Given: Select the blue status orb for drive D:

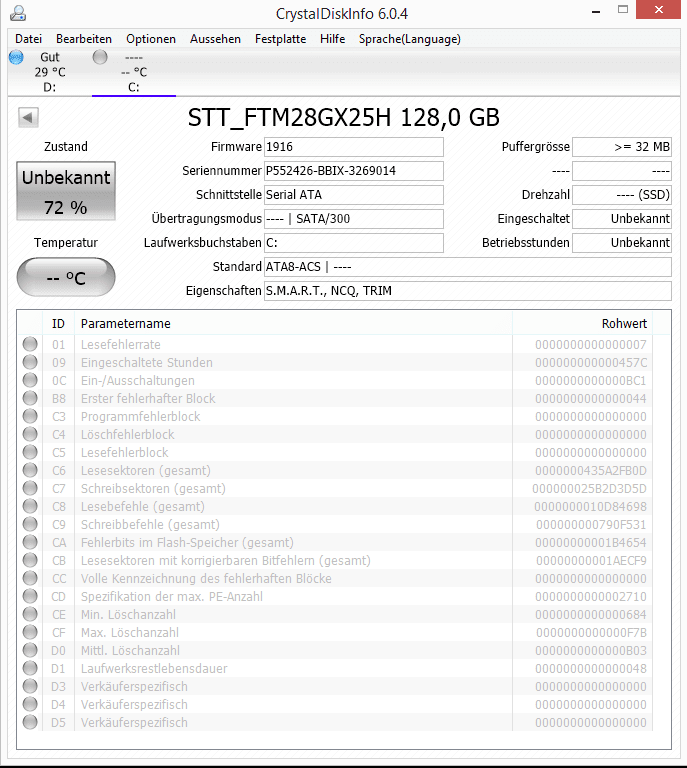Looking at the screenshot, I should (16, 57).
